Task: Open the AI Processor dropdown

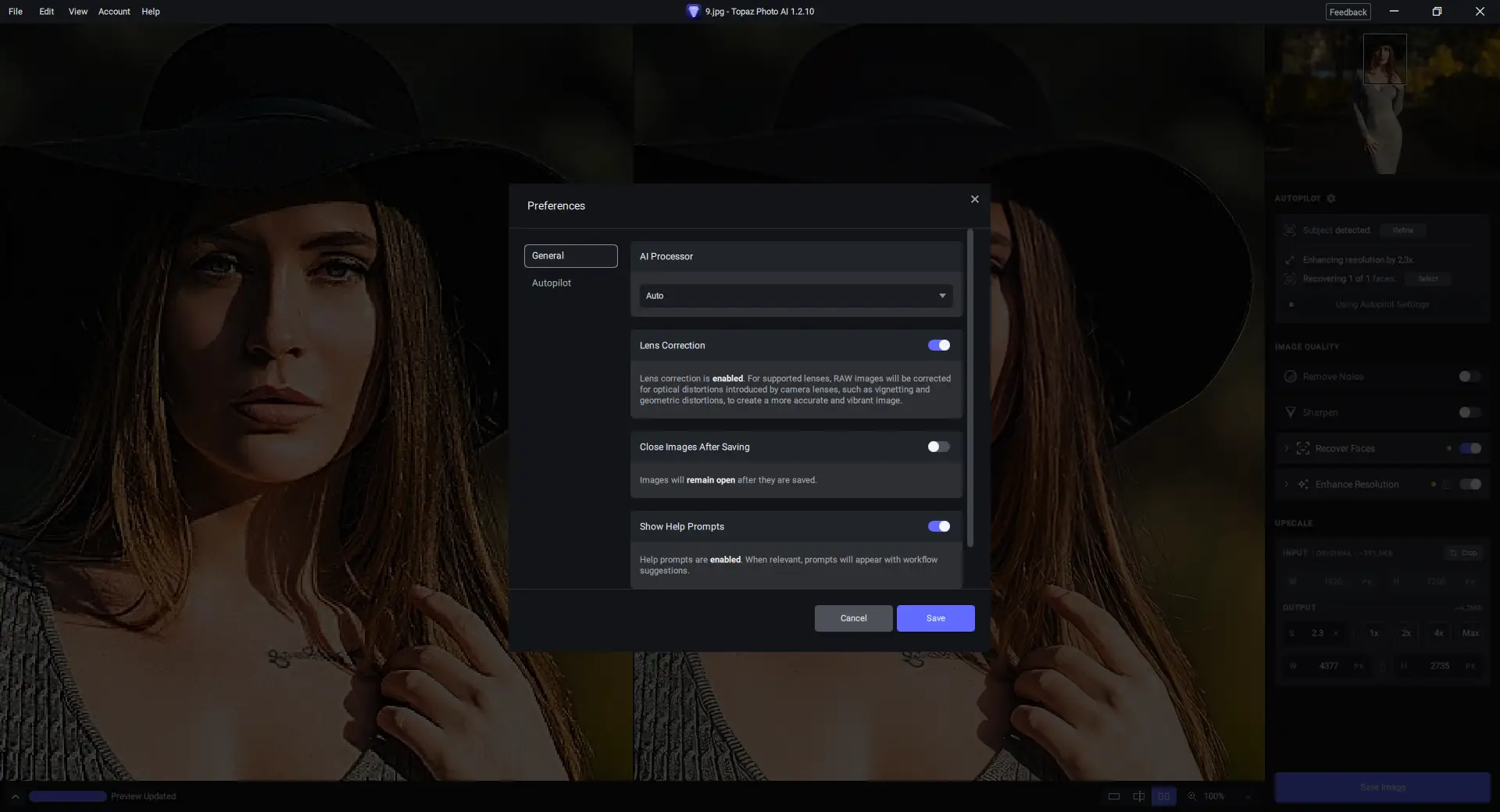Action: (795, 296)
